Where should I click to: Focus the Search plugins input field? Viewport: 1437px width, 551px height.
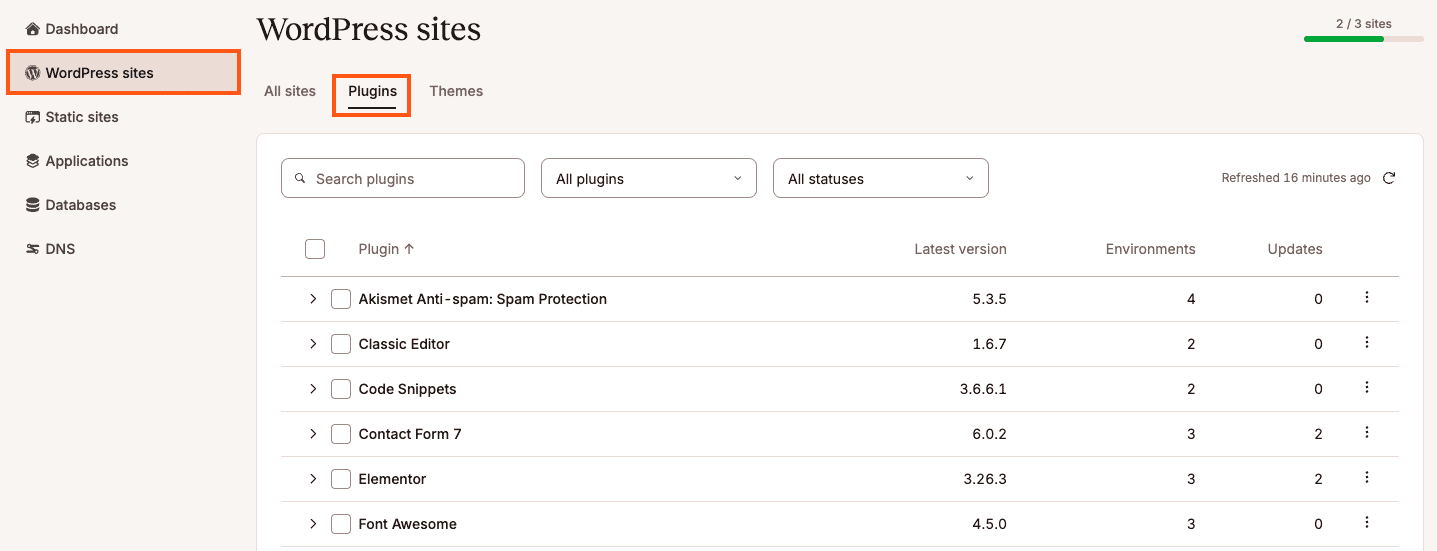click(403, 178)
